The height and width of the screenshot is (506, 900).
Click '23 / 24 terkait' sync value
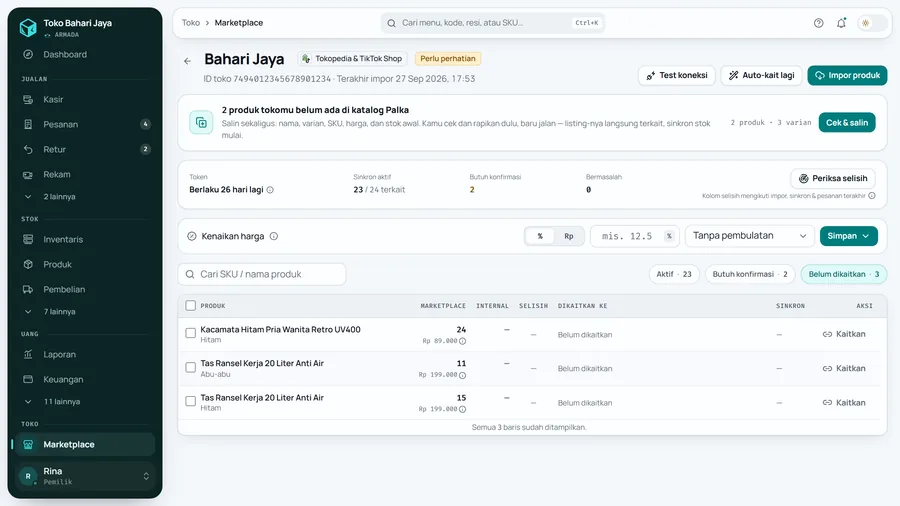[379, 190]
